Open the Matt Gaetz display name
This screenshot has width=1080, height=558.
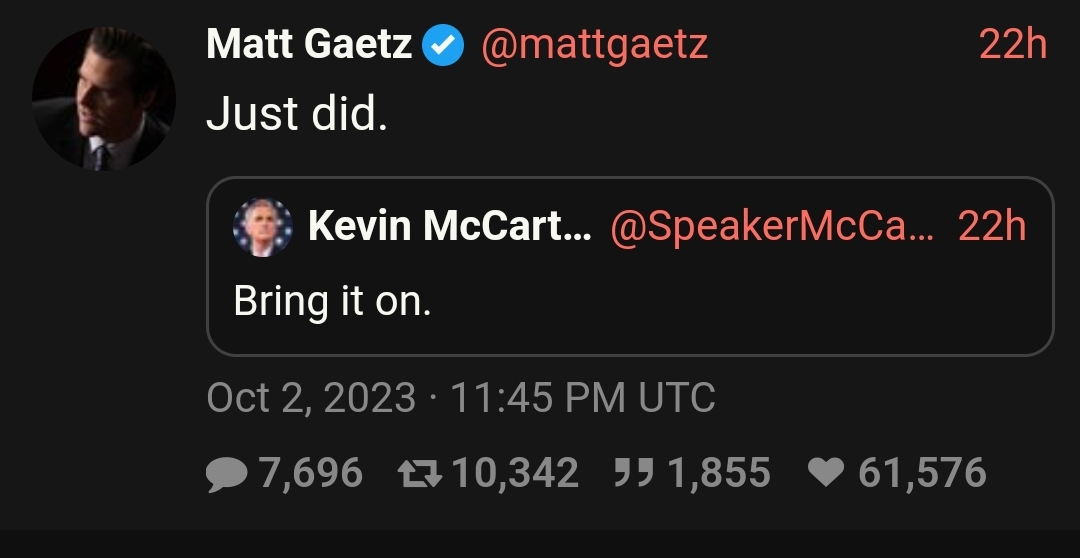click(x=309, y=45)
